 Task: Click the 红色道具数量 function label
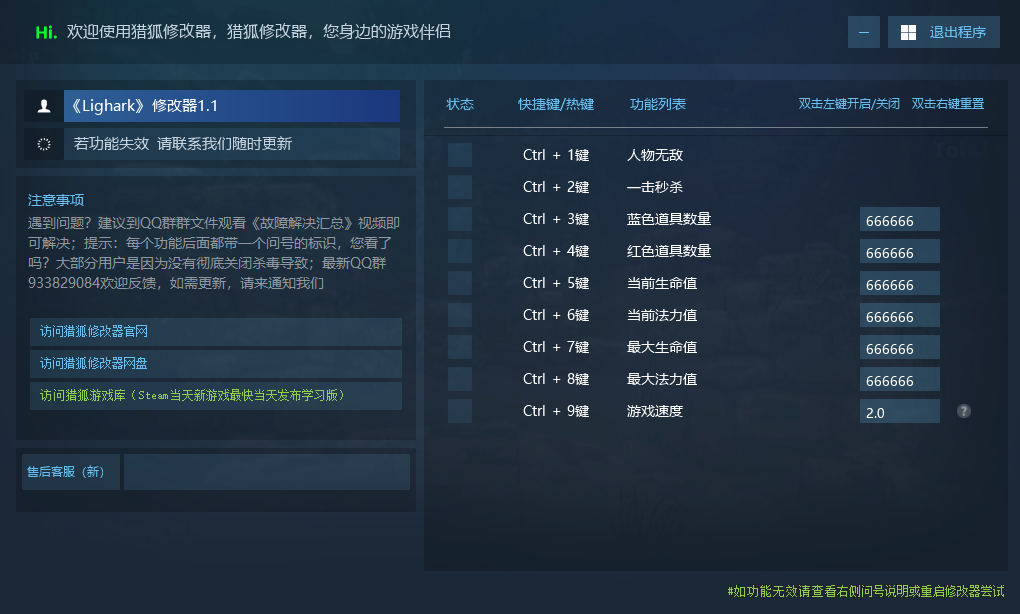coord(669,251)
